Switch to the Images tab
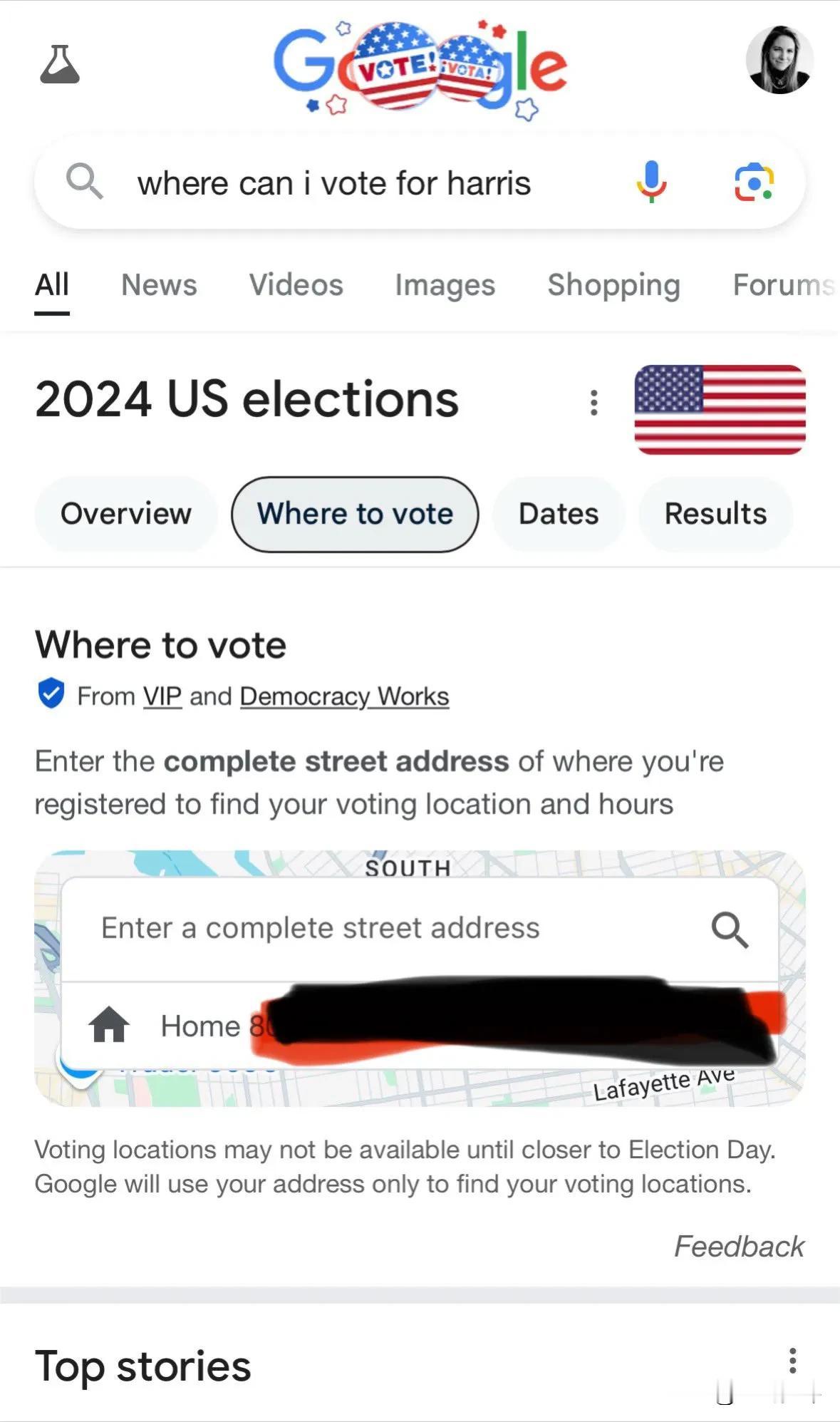 (x=445, y=285)
